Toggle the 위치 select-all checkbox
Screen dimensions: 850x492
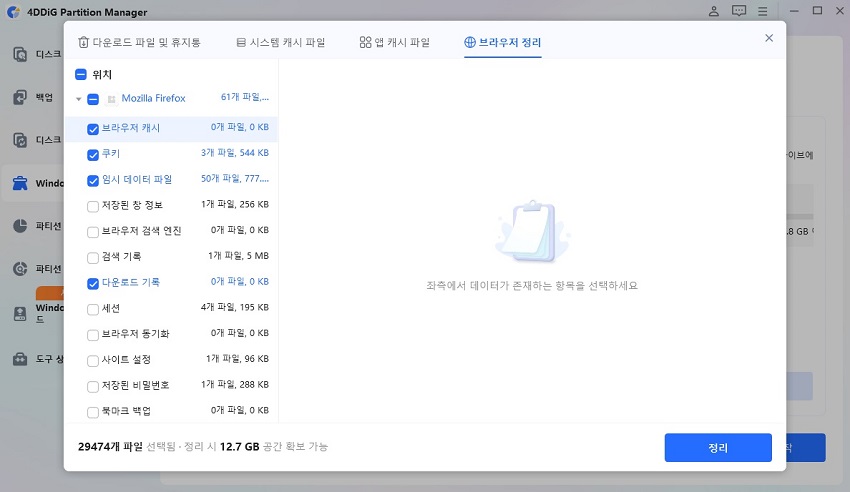81,74
